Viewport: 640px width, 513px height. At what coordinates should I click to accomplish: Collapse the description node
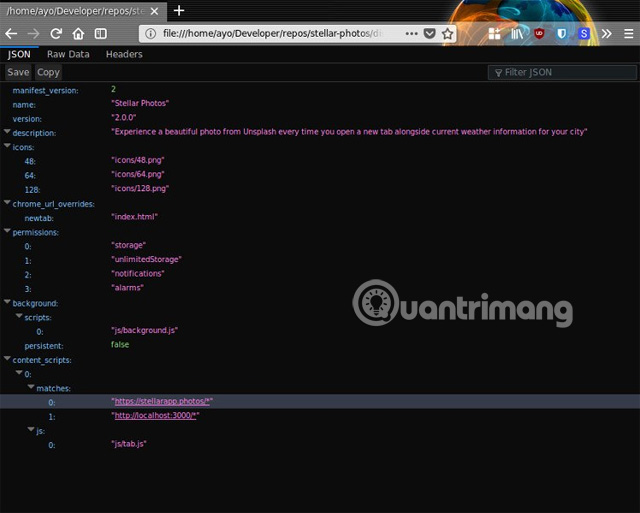click(7, 131)
